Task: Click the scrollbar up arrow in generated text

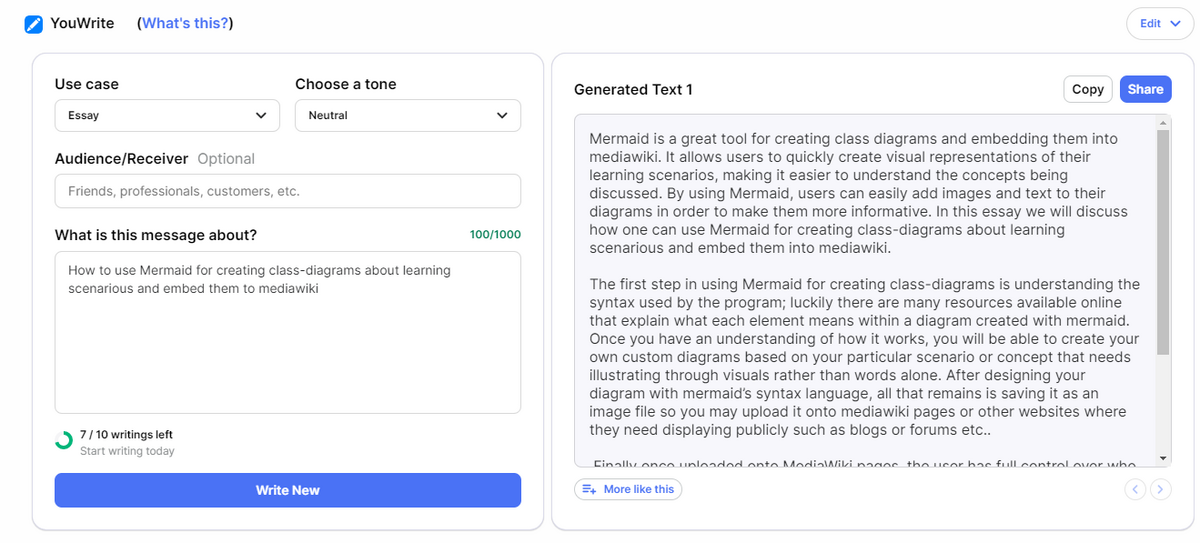Action: coord(1162,123)
